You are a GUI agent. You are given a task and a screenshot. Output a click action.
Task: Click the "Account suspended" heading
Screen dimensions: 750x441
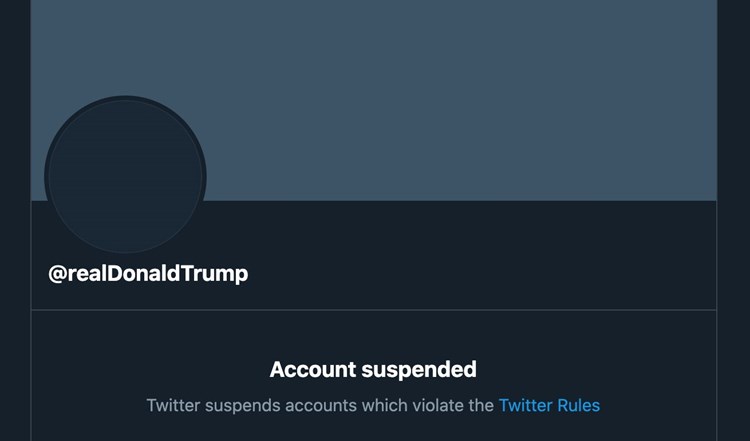[373, 369]
